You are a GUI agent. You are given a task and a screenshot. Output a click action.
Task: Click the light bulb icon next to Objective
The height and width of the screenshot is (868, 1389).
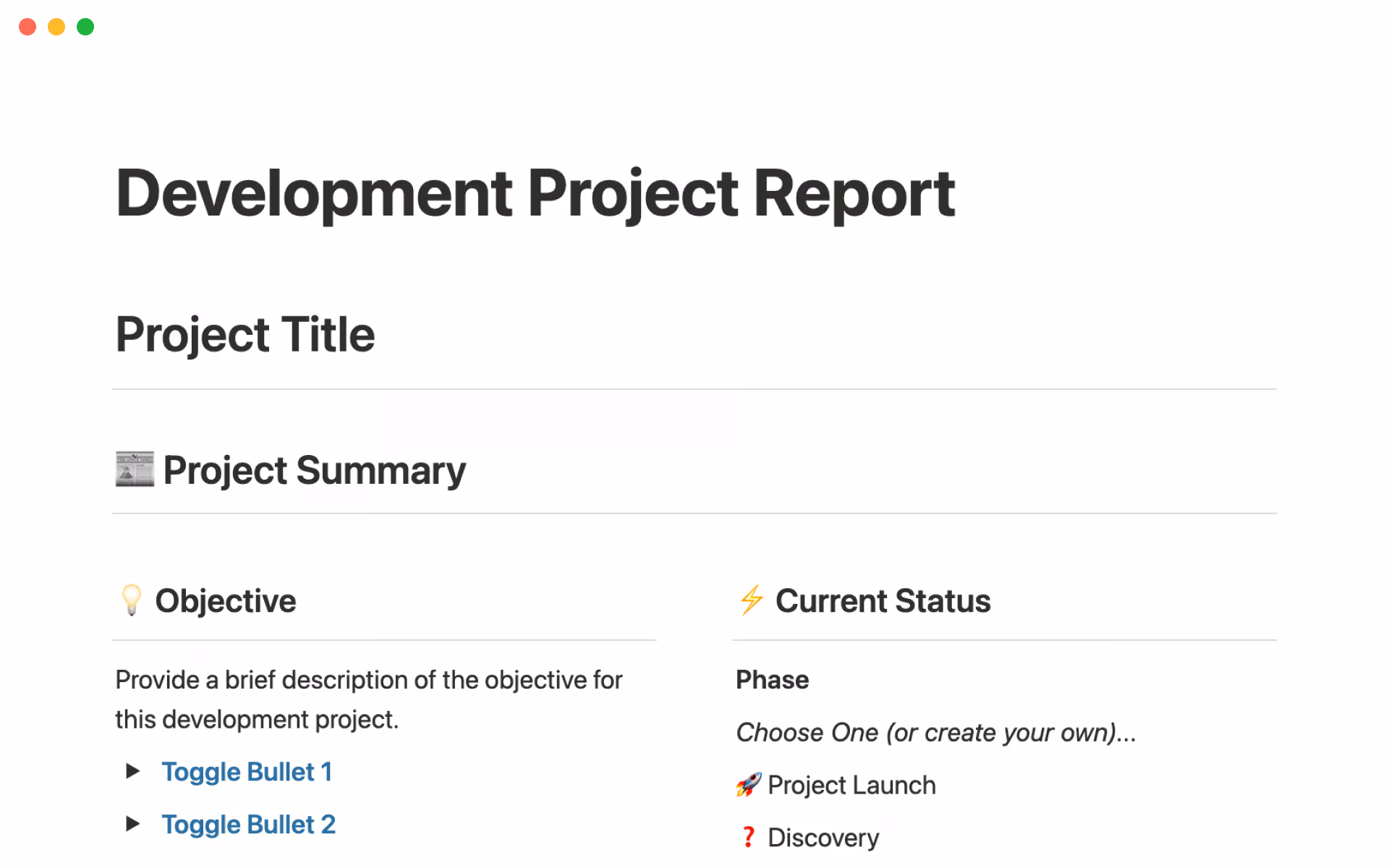pos(132,600)
